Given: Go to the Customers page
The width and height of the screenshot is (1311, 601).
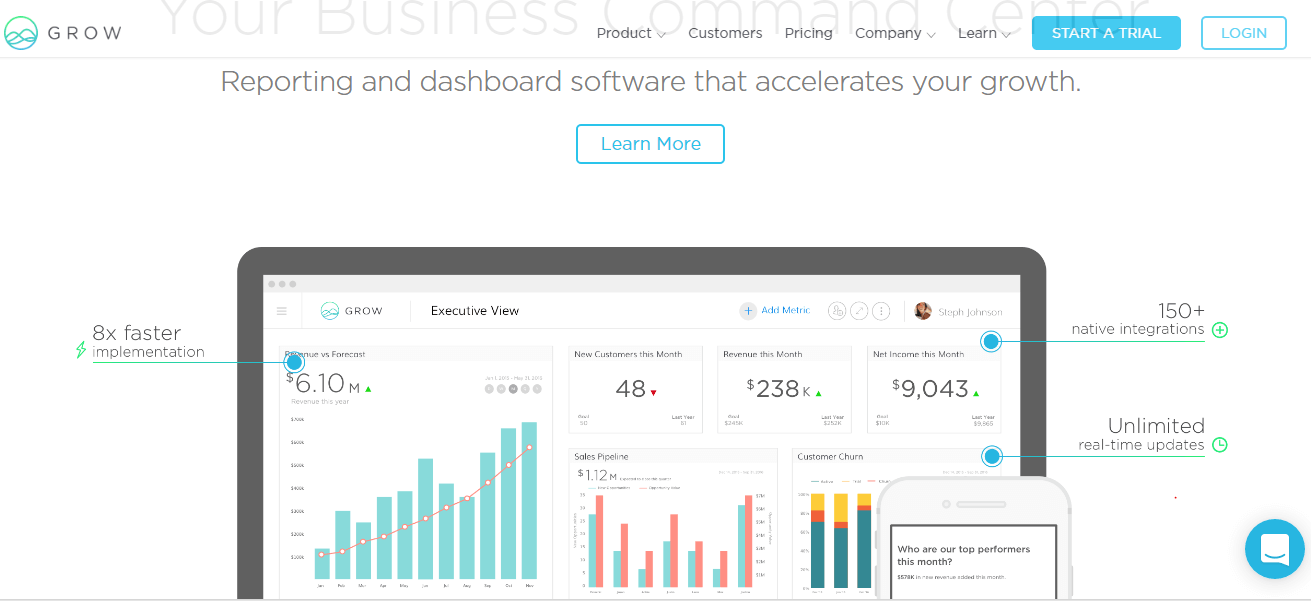Looking at the screenshot, I should coord(725,33).
